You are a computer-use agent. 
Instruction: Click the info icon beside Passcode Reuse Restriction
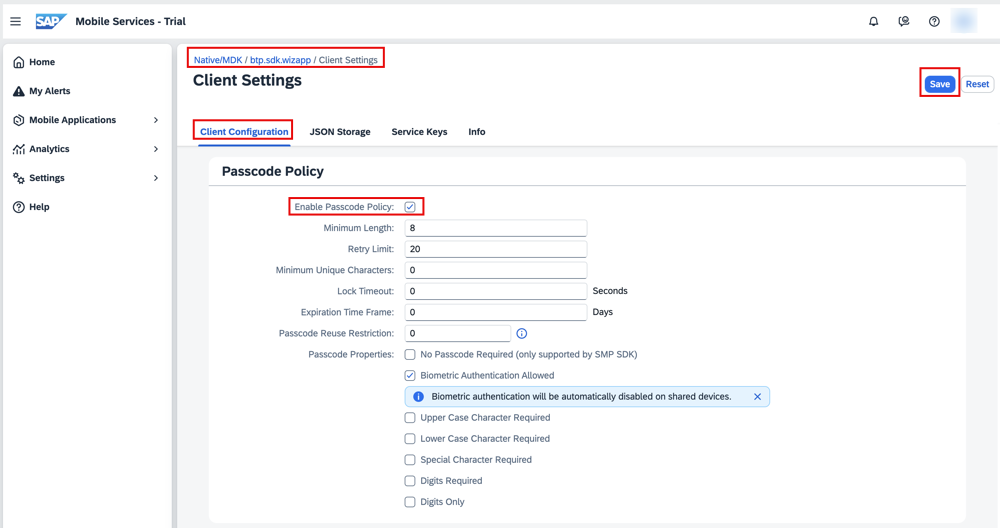click(x=522, y=334)
